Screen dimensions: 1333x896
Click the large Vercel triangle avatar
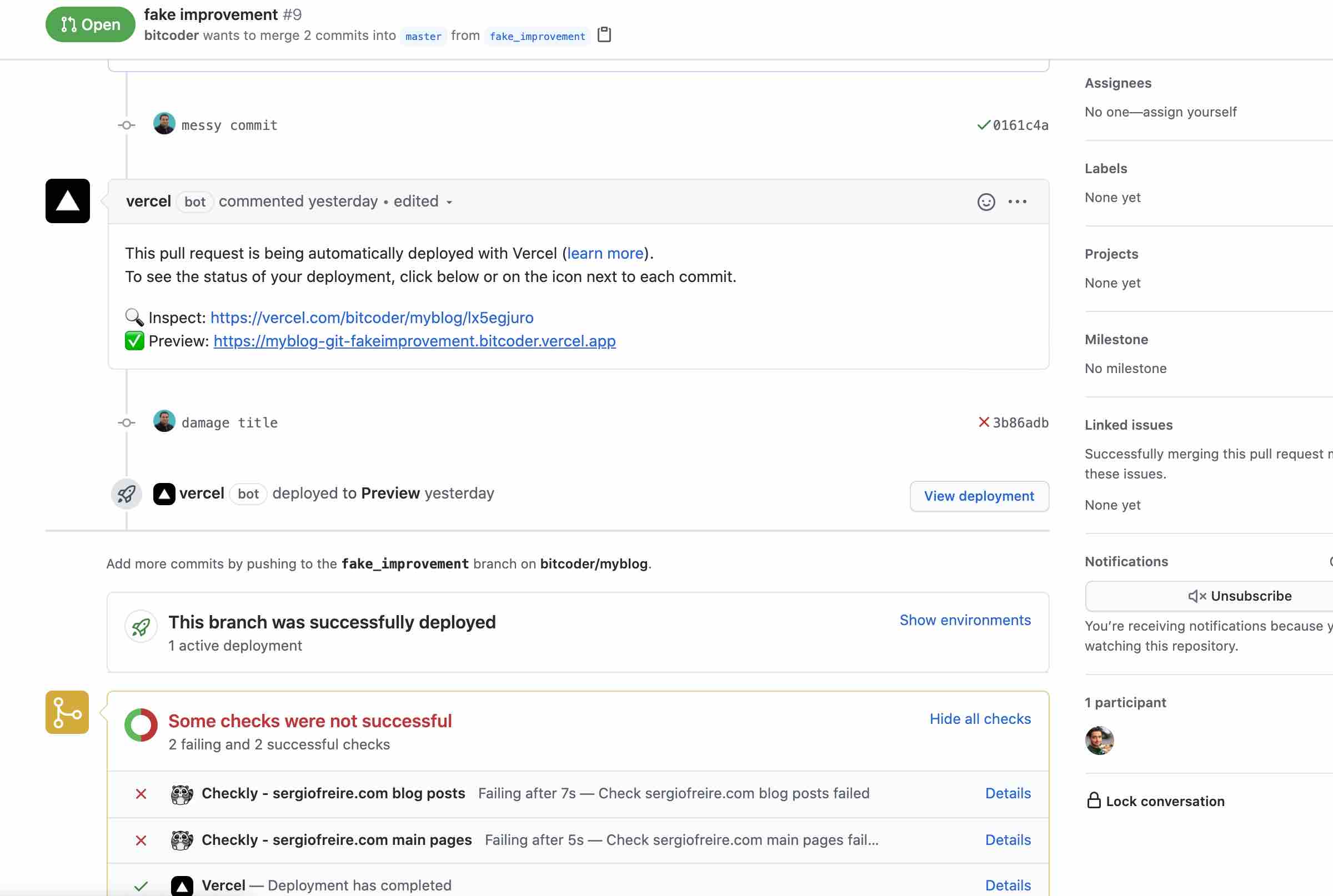coord(67,201)
